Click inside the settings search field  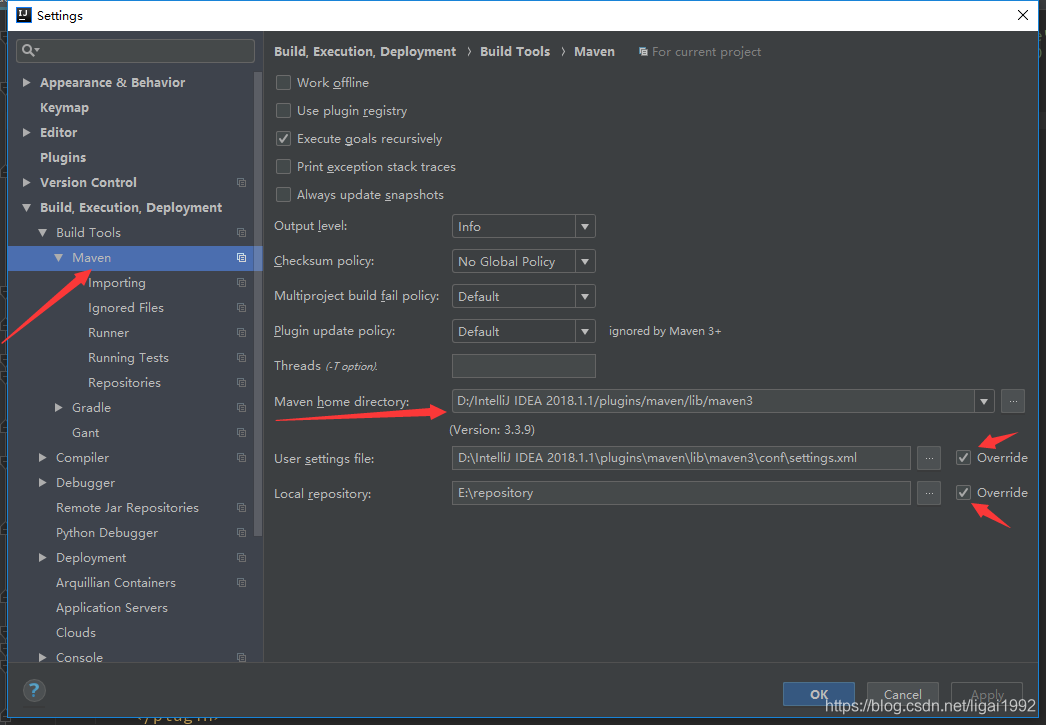[x=135, y=51]
